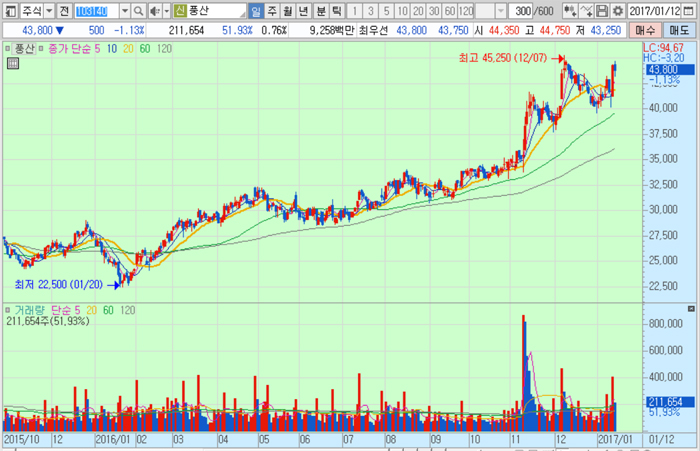
Task: Open the calendar date picker icon
Action: [x=692, y=10]
